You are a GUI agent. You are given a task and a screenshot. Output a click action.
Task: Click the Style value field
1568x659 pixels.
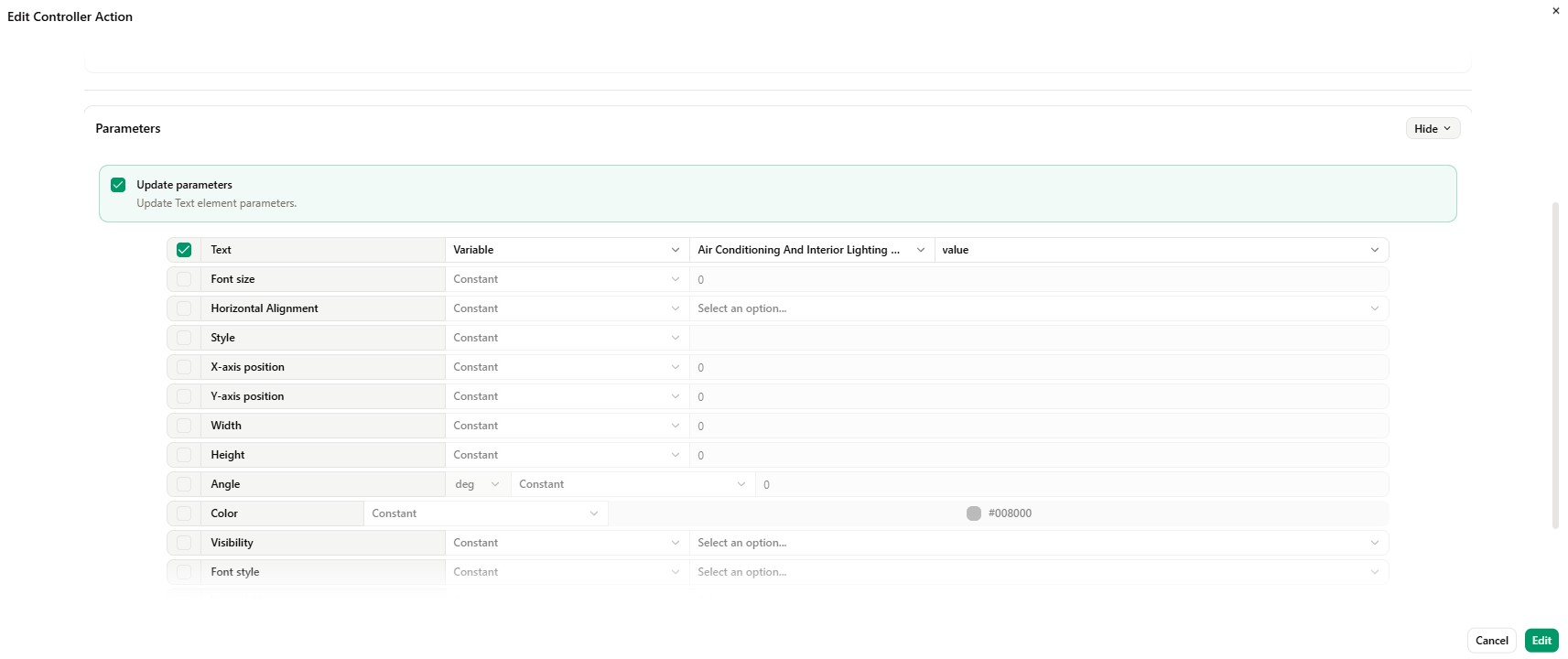coord(1039,338)
